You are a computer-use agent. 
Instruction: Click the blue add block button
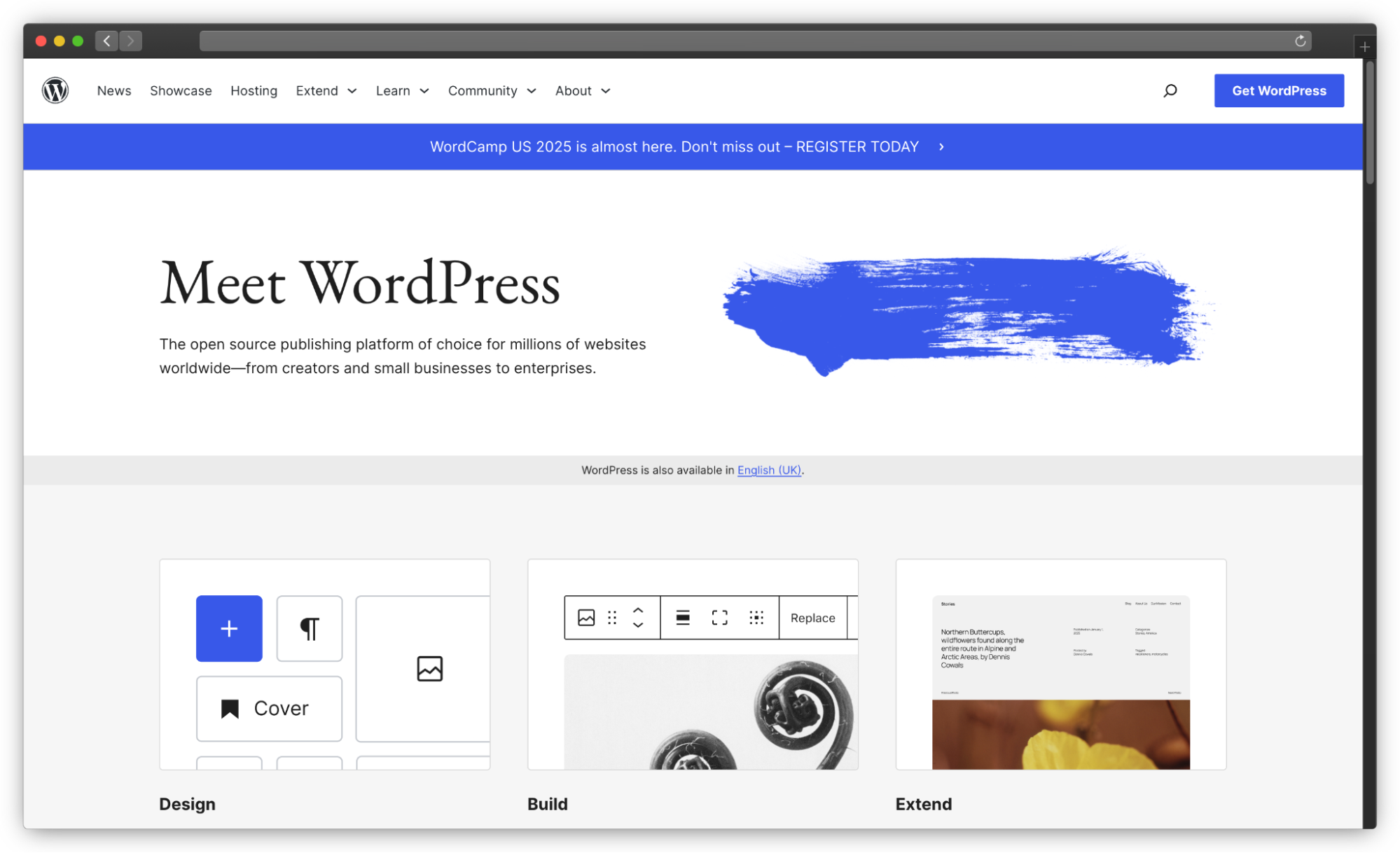point(229,628)
